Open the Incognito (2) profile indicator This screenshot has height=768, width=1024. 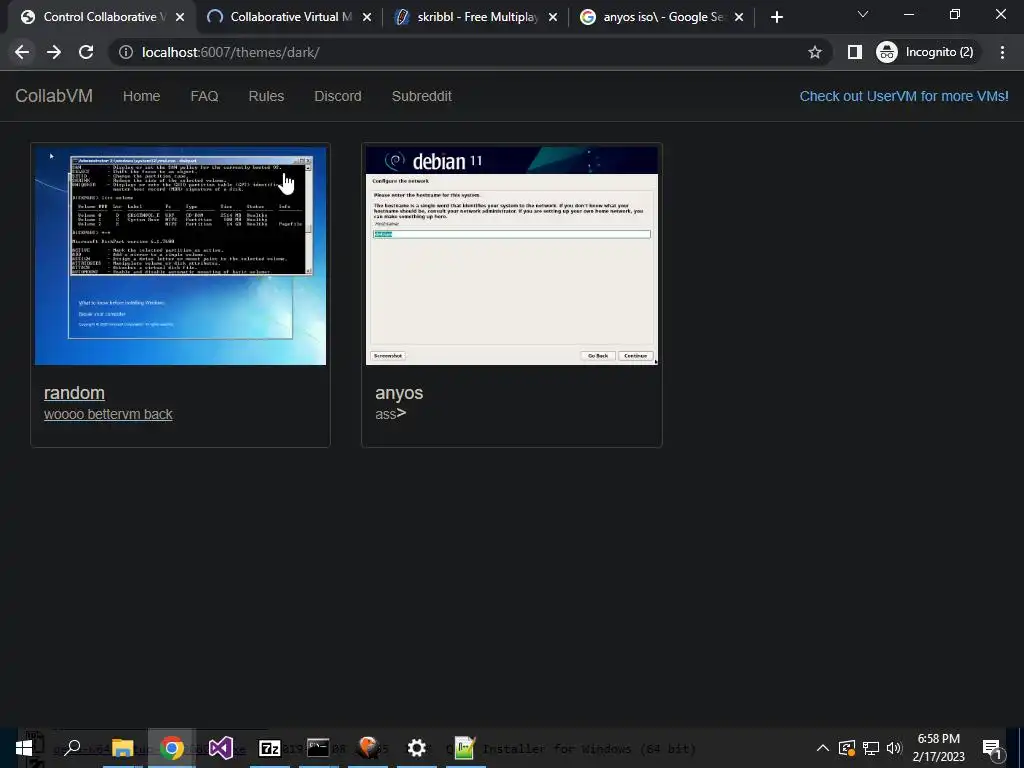926,52
